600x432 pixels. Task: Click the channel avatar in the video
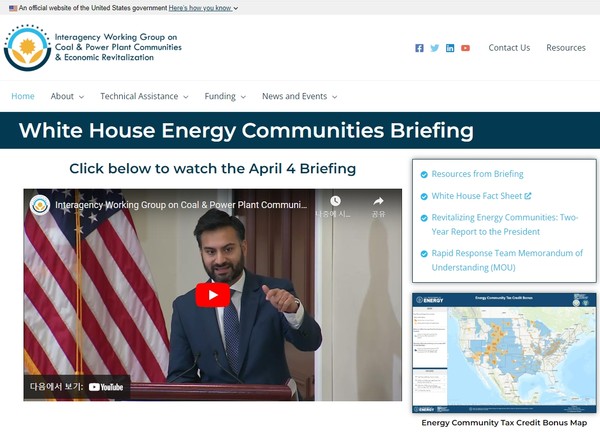click(40, 205)
